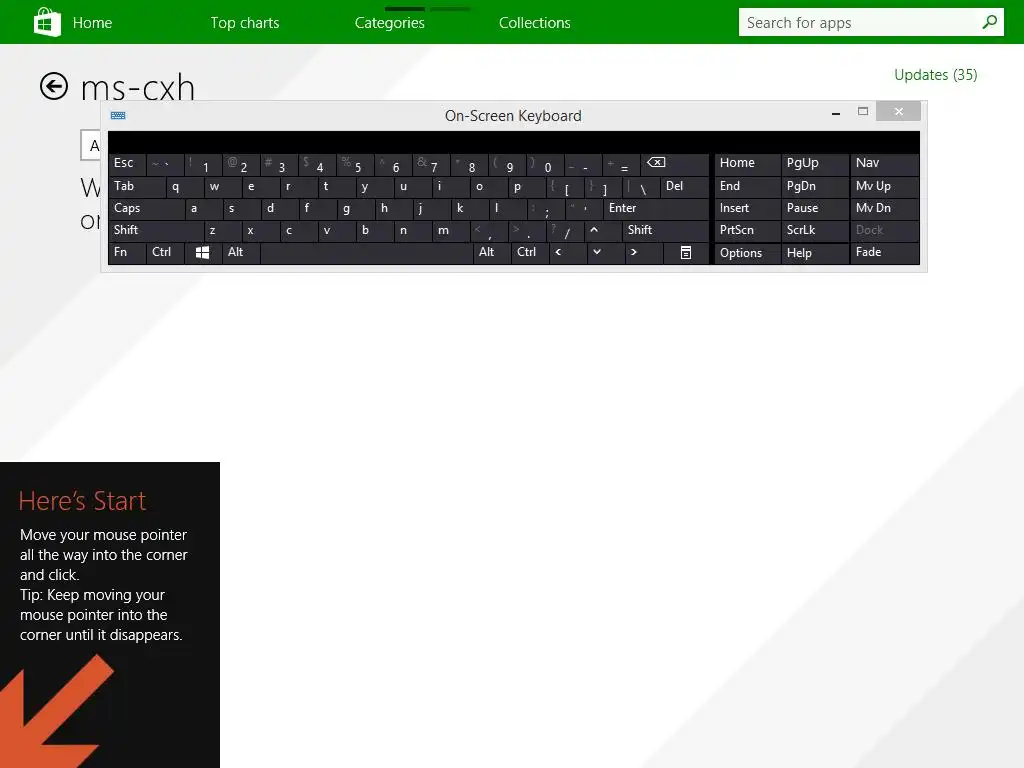The width and height of the screenshot is (1024, 768).
Task: Toggle the right Alt key
Action: (x=492, y=253)
